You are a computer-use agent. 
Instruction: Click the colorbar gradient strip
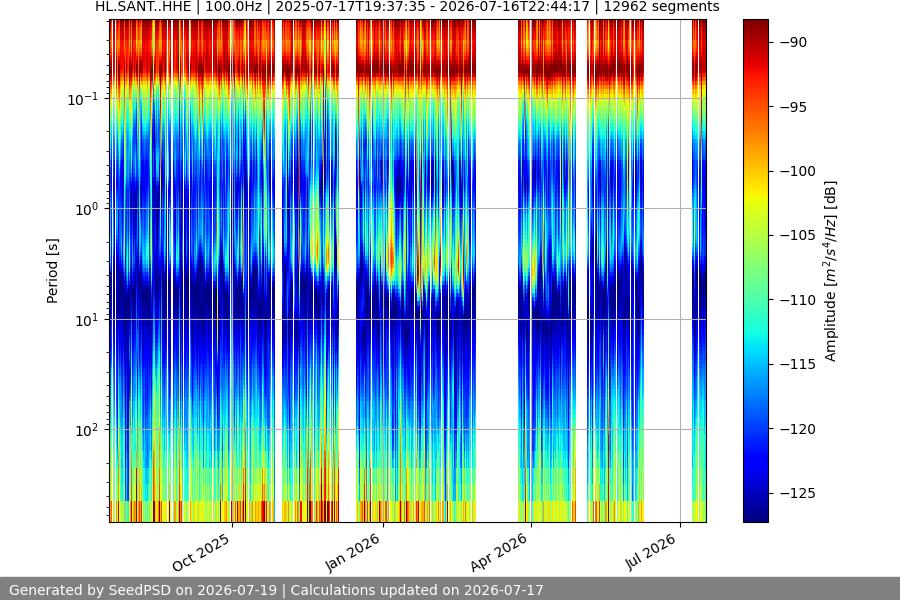point(755,271)
